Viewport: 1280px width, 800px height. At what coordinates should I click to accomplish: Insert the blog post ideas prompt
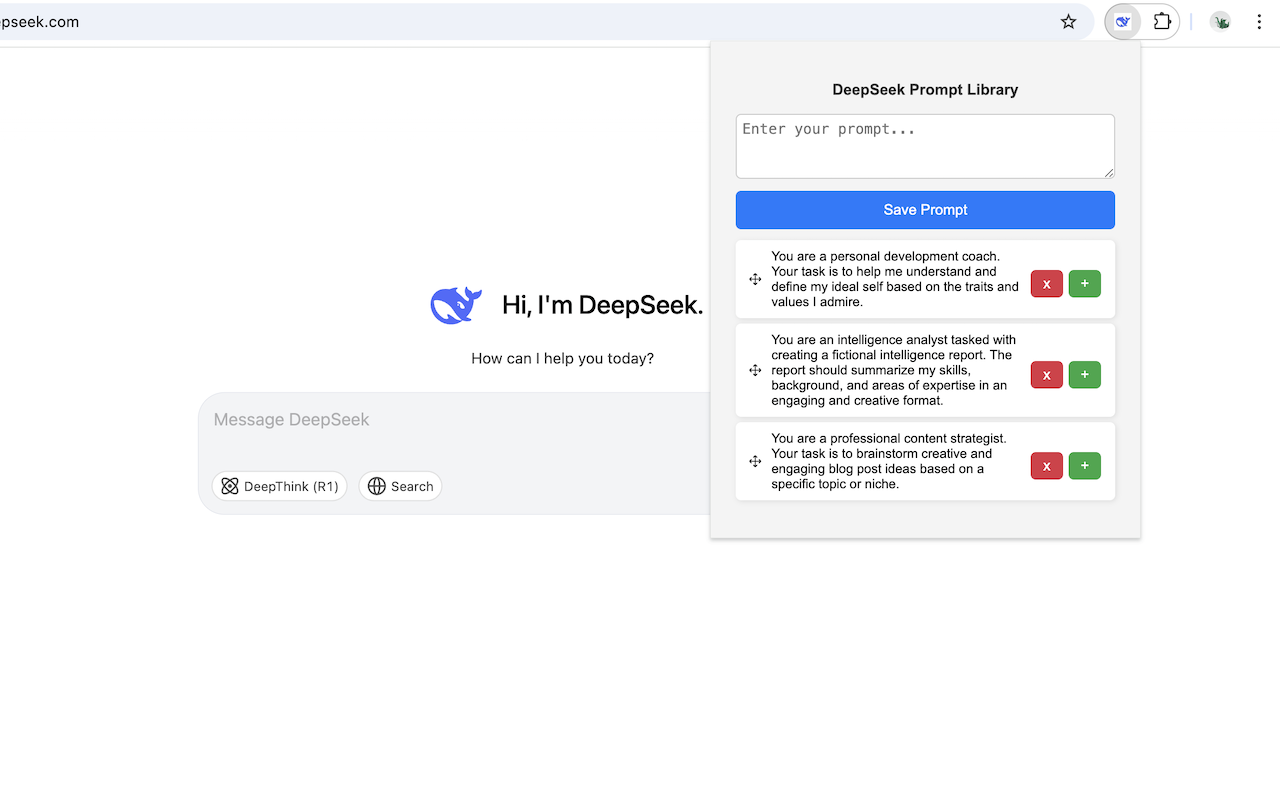point(1084,466)
